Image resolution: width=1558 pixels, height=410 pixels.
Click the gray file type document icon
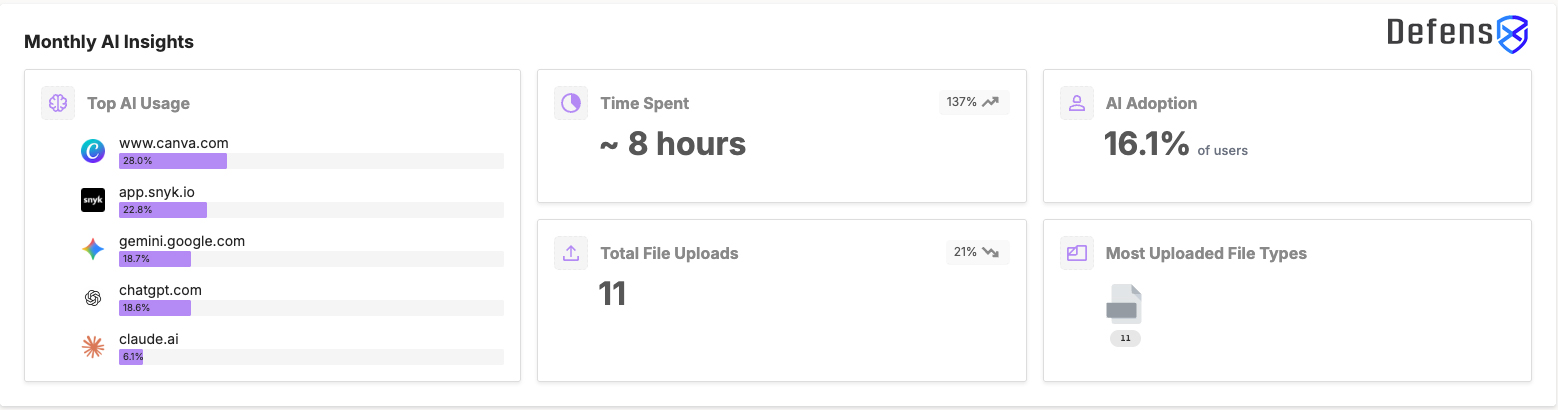(1124, 304)
